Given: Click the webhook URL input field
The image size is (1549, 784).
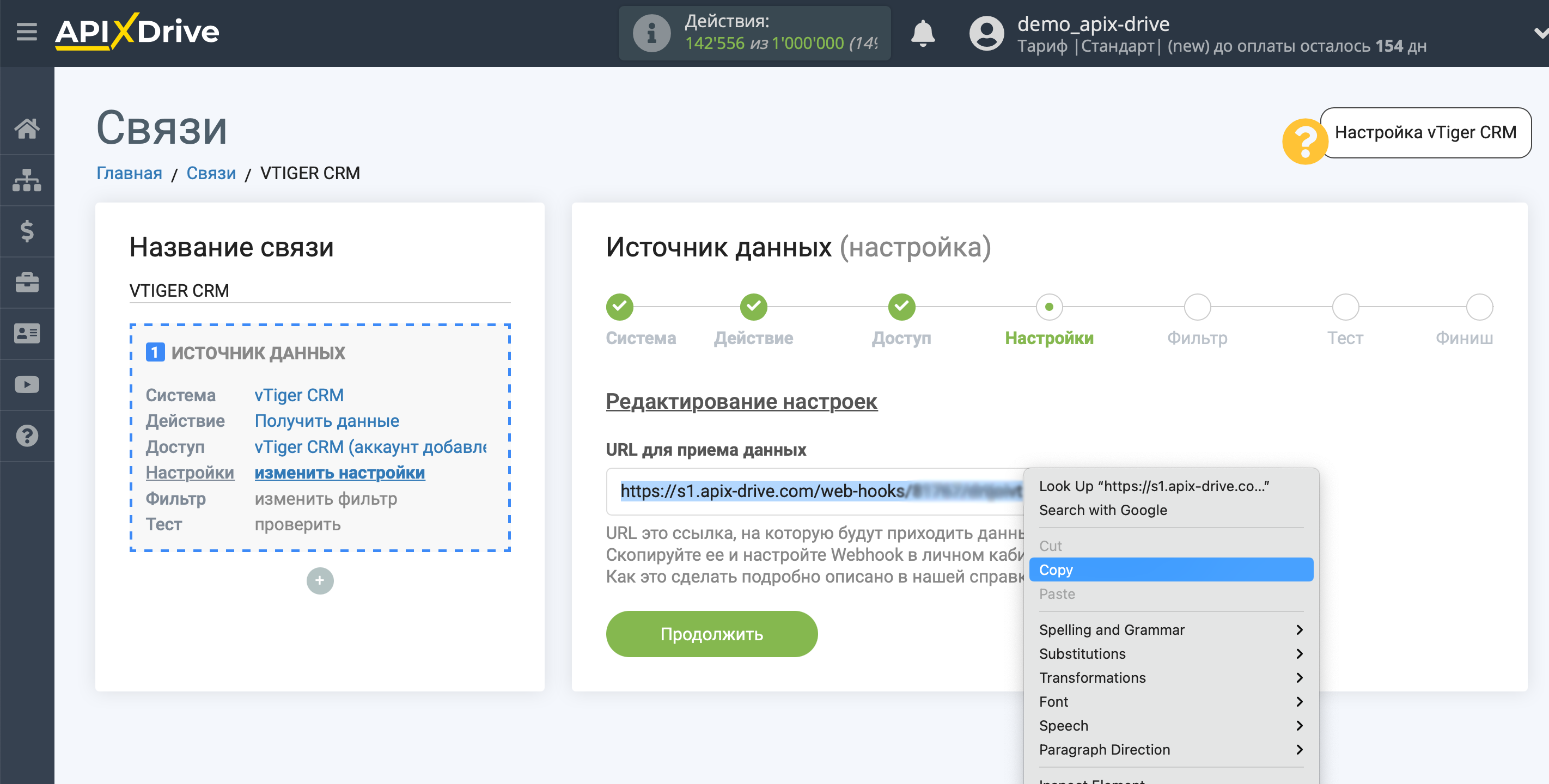Looking at the screenshot, I should tap(815, 491).
